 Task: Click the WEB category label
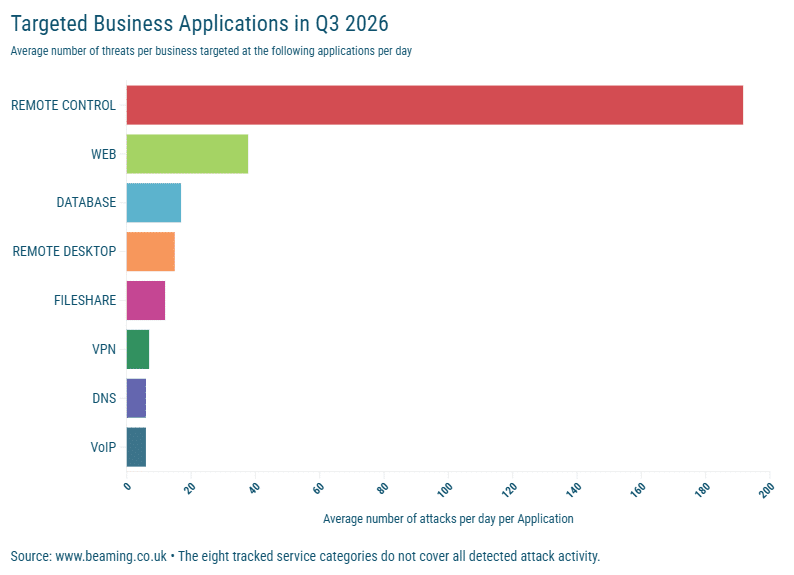(x=103, y=154)
